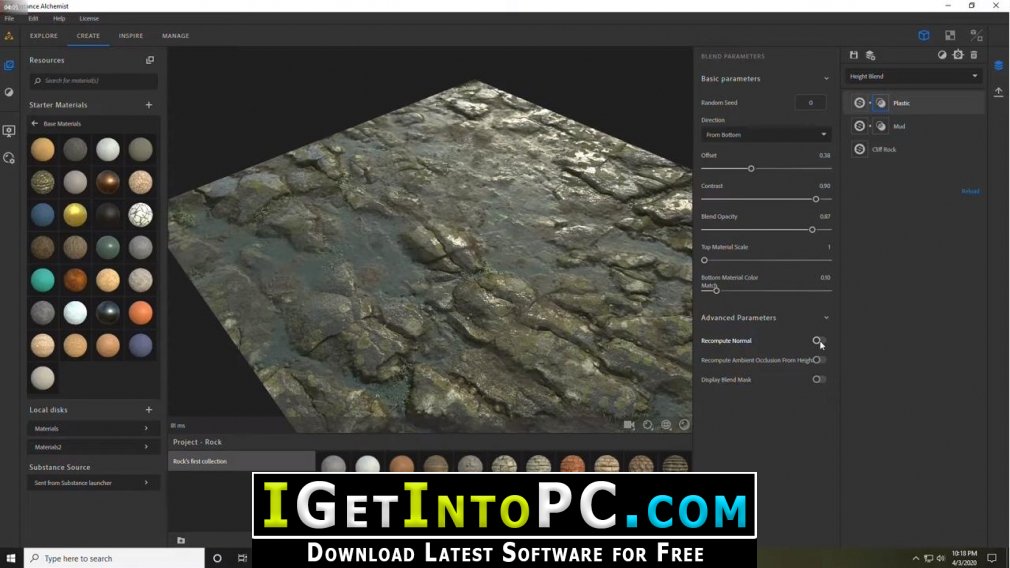
Task: Switch to the 2D viewport mode
Action: pos(950,35)
